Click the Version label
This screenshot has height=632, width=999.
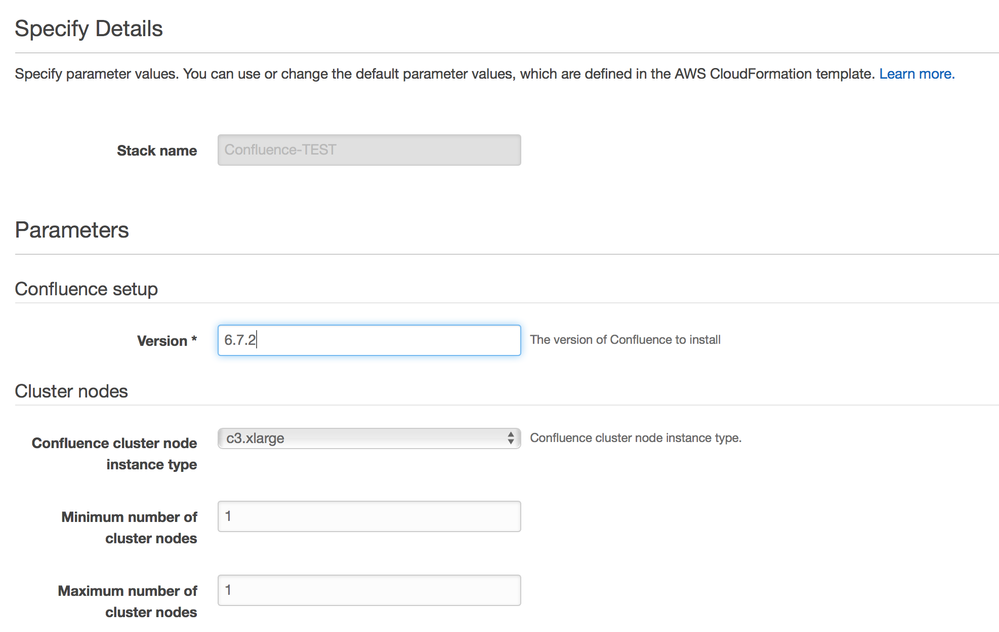pyautogui.click(x=167, y=341)
